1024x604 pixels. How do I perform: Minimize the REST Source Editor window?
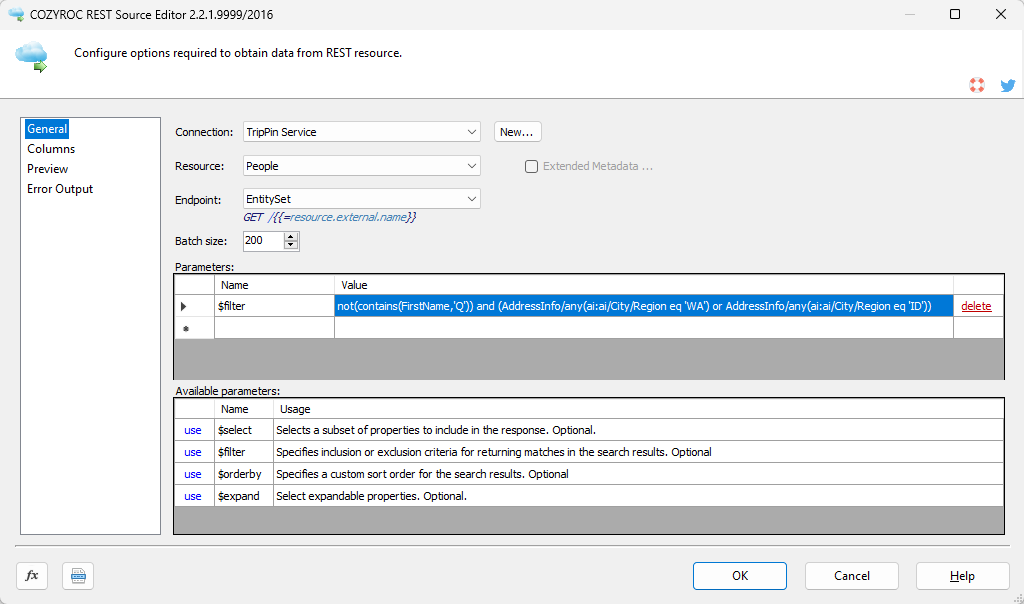click(x=909, y=14)
